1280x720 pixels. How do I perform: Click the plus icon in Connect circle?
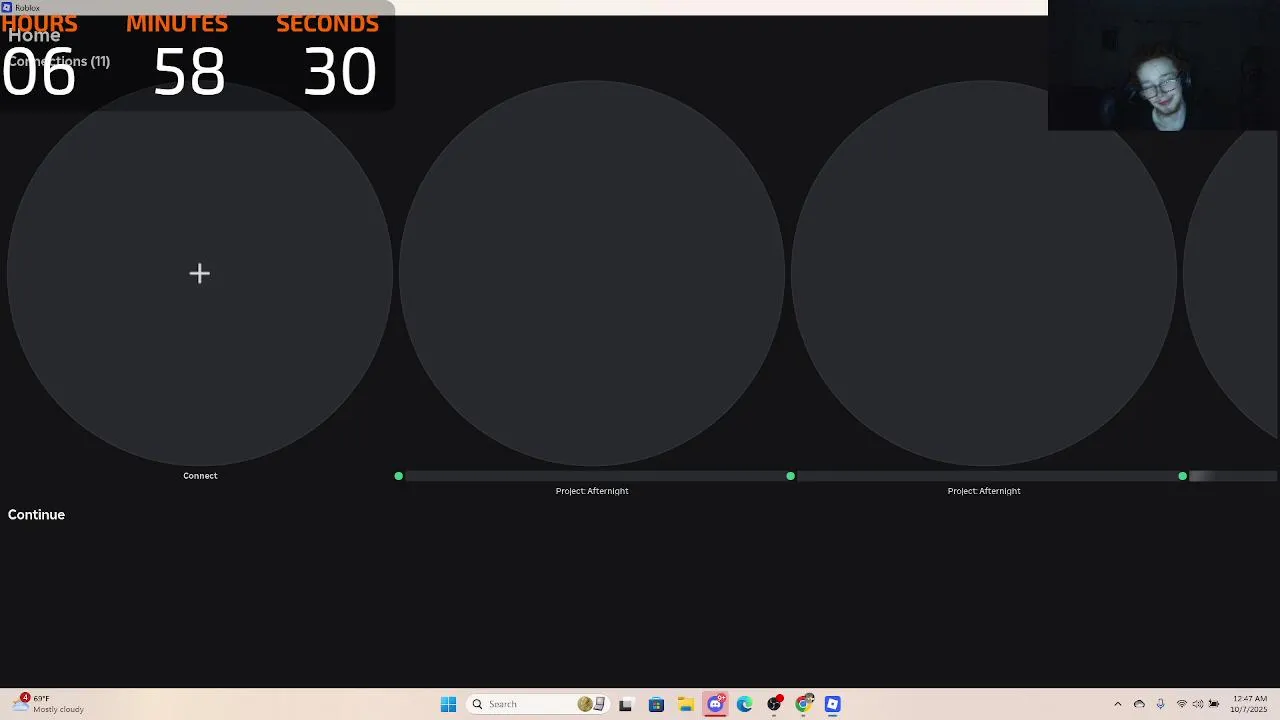pos(199,273)
